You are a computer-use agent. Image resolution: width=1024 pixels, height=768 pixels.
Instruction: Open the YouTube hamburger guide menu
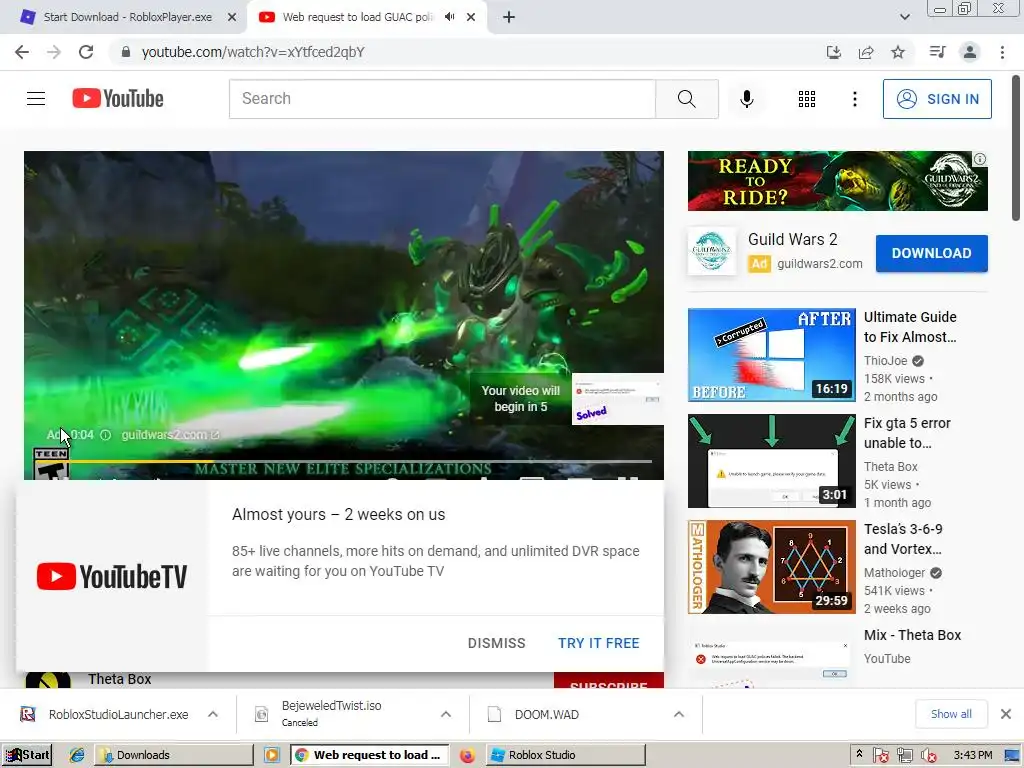[x=36, y=99]
